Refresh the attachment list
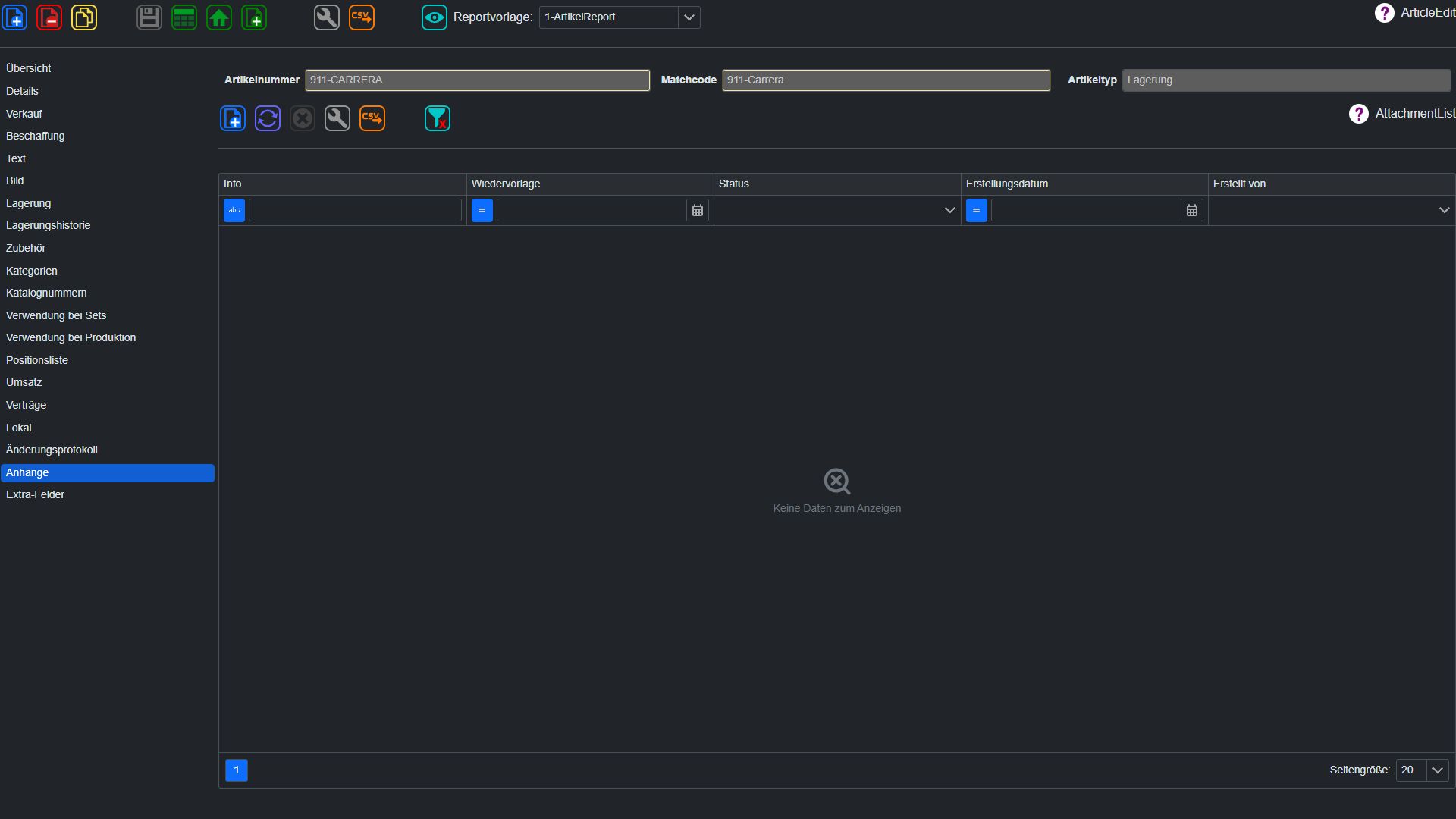This screenshot has width=1456, height=819. coord(268,118)
